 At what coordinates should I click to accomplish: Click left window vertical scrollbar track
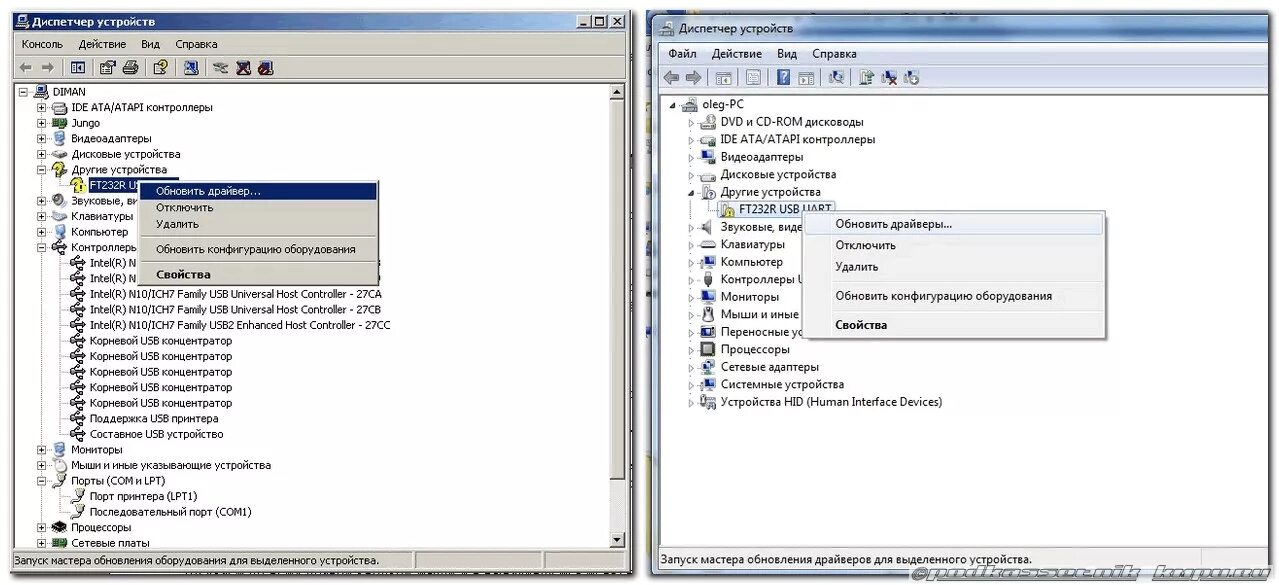[617, 504]
